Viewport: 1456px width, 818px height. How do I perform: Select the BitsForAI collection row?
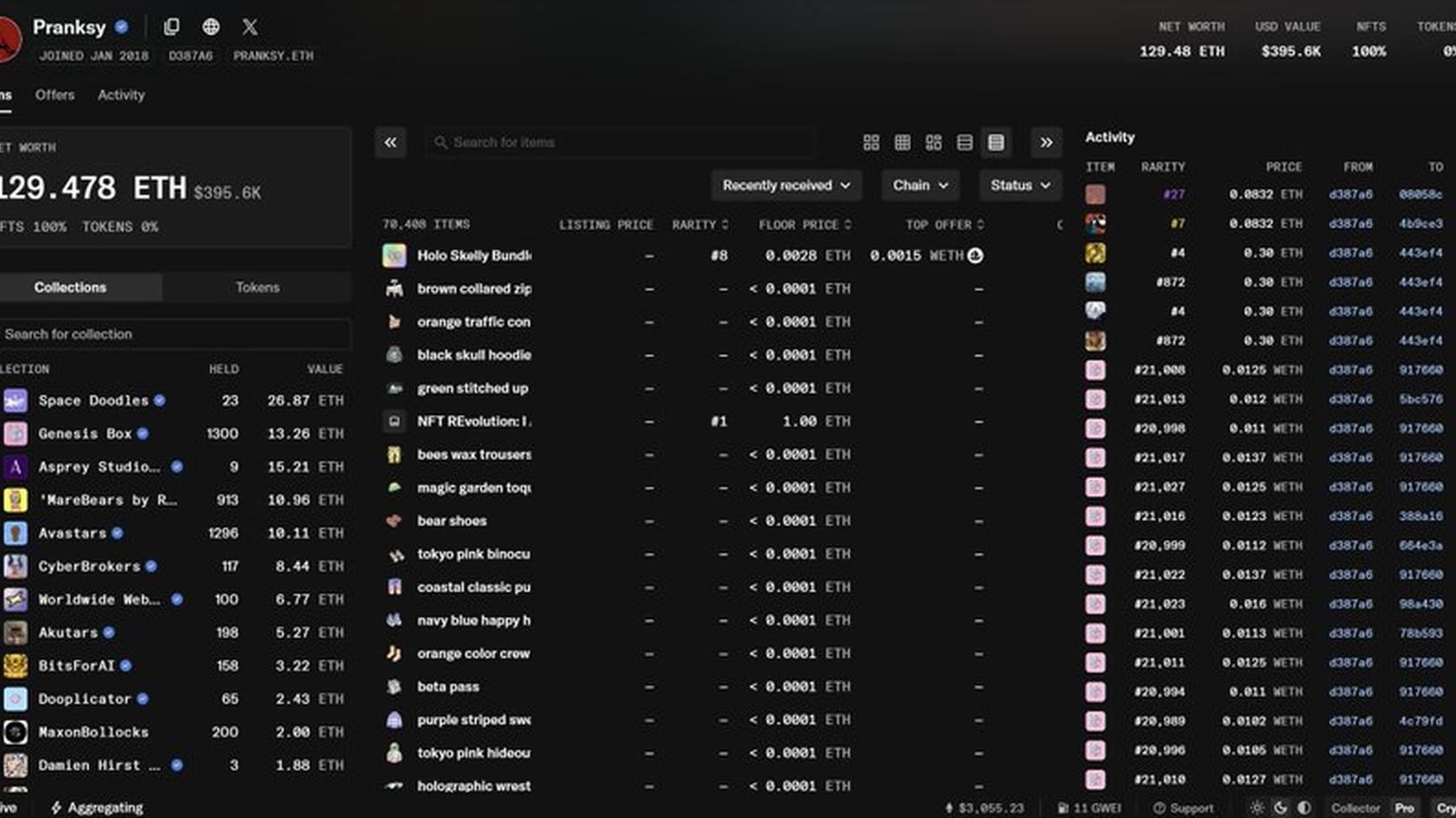point(173,665)
